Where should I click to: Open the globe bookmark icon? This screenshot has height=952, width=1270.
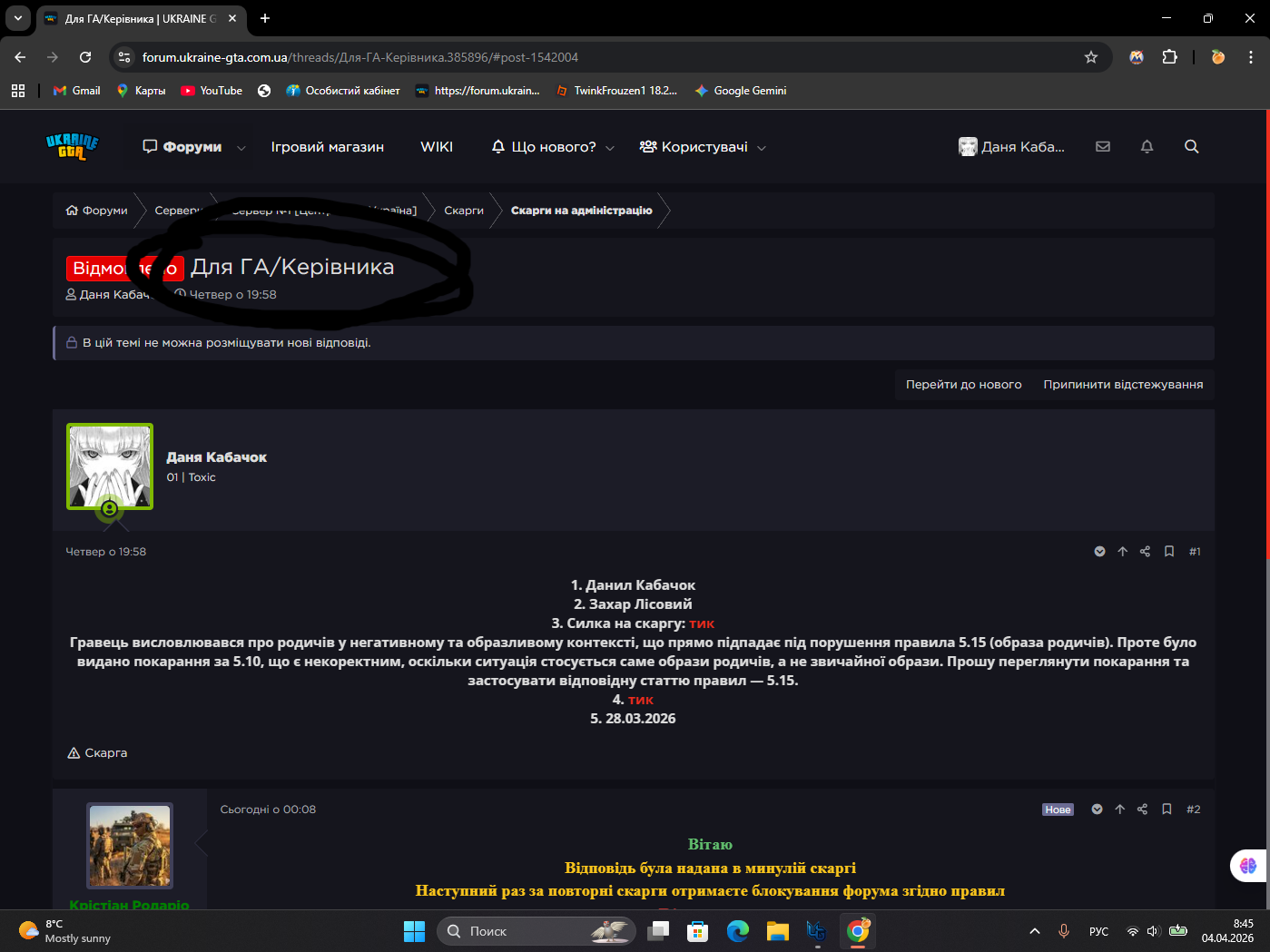pos(264,91)
